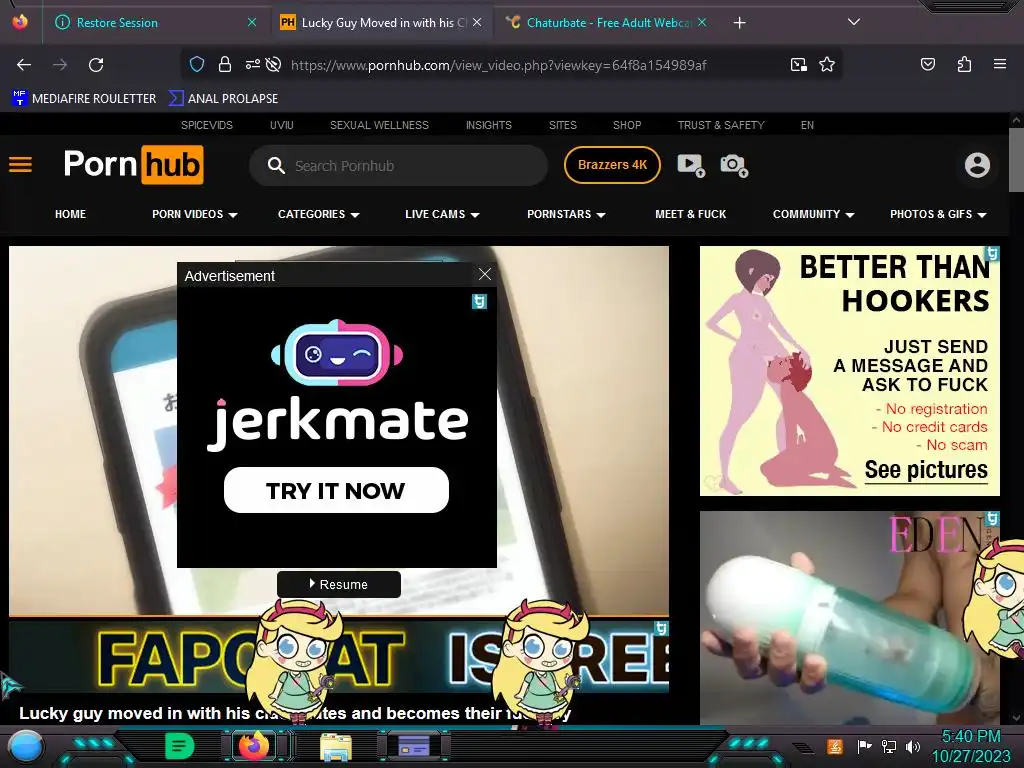Open a new tab with the plus button
Image resolution: width=1024 pixels, height=768 pixels.
[x=739, y=23]
